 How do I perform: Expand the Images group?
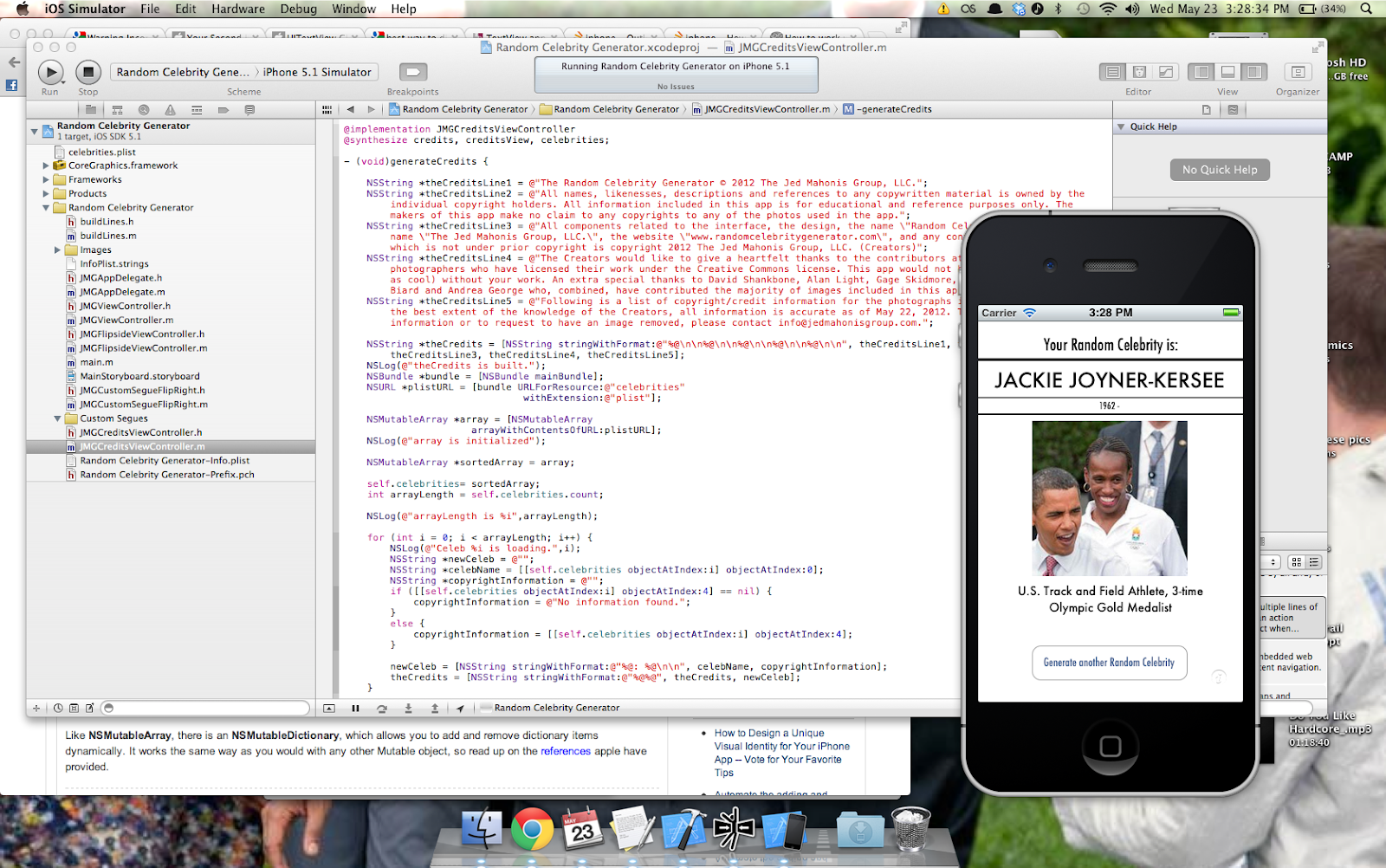click(x=57, y=250)
